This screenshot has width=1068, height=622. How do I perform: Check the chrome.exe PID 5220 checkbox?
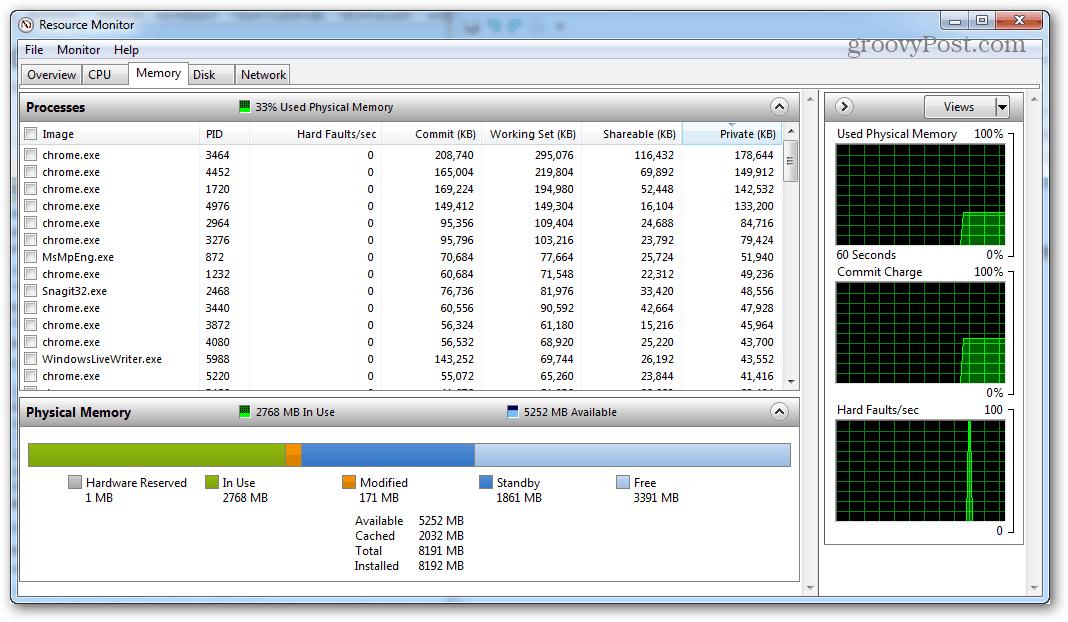point(31,376)
